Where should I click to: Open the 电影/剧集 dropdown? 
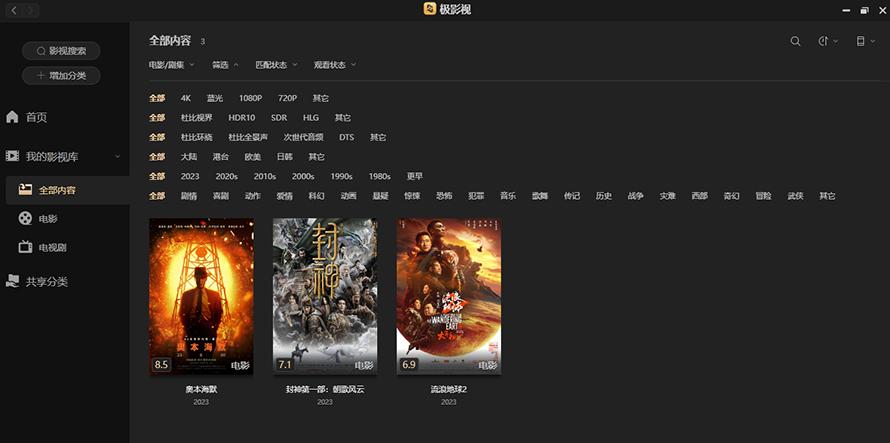pos(171,65)
